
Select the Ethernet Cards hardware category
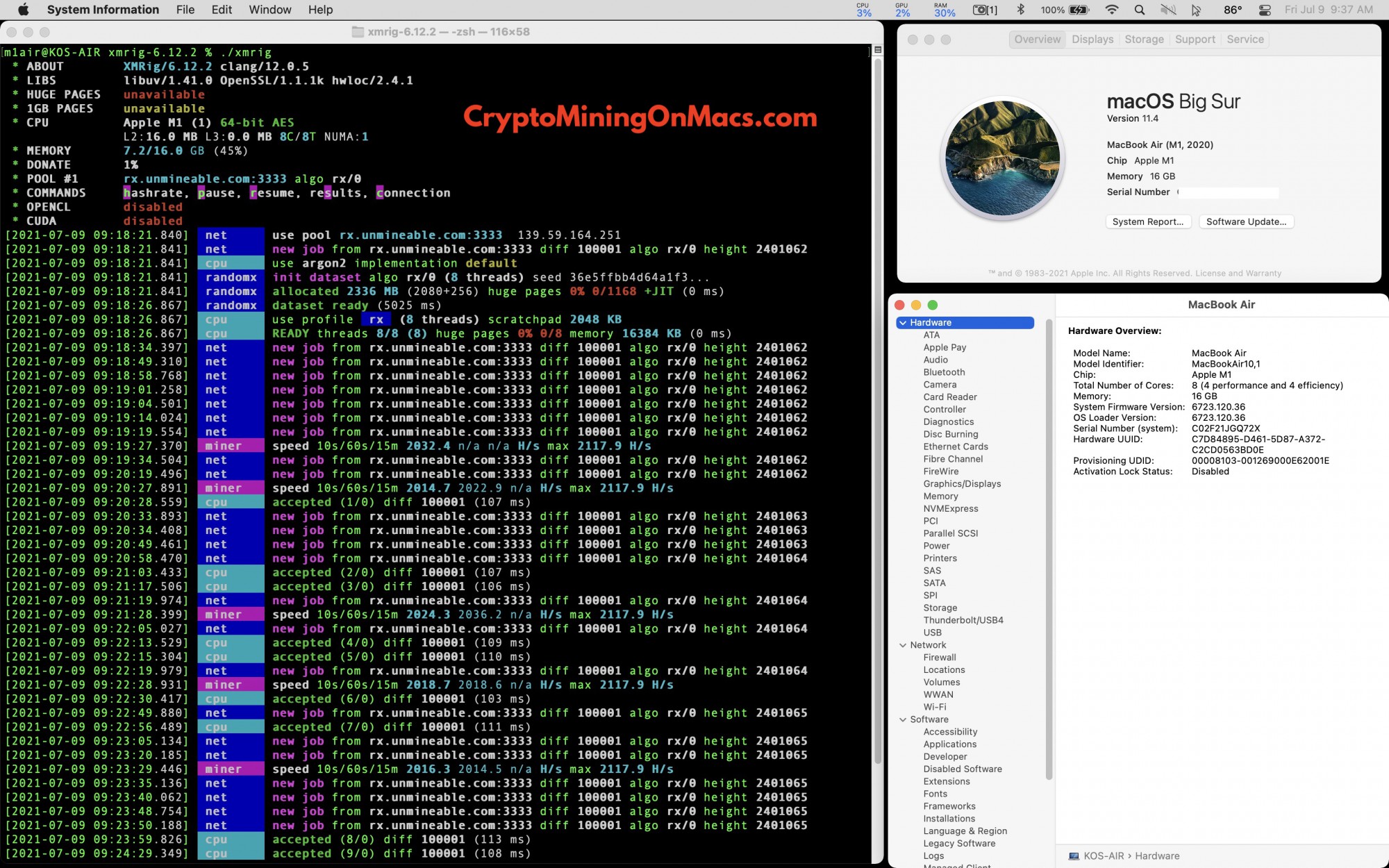954,446
